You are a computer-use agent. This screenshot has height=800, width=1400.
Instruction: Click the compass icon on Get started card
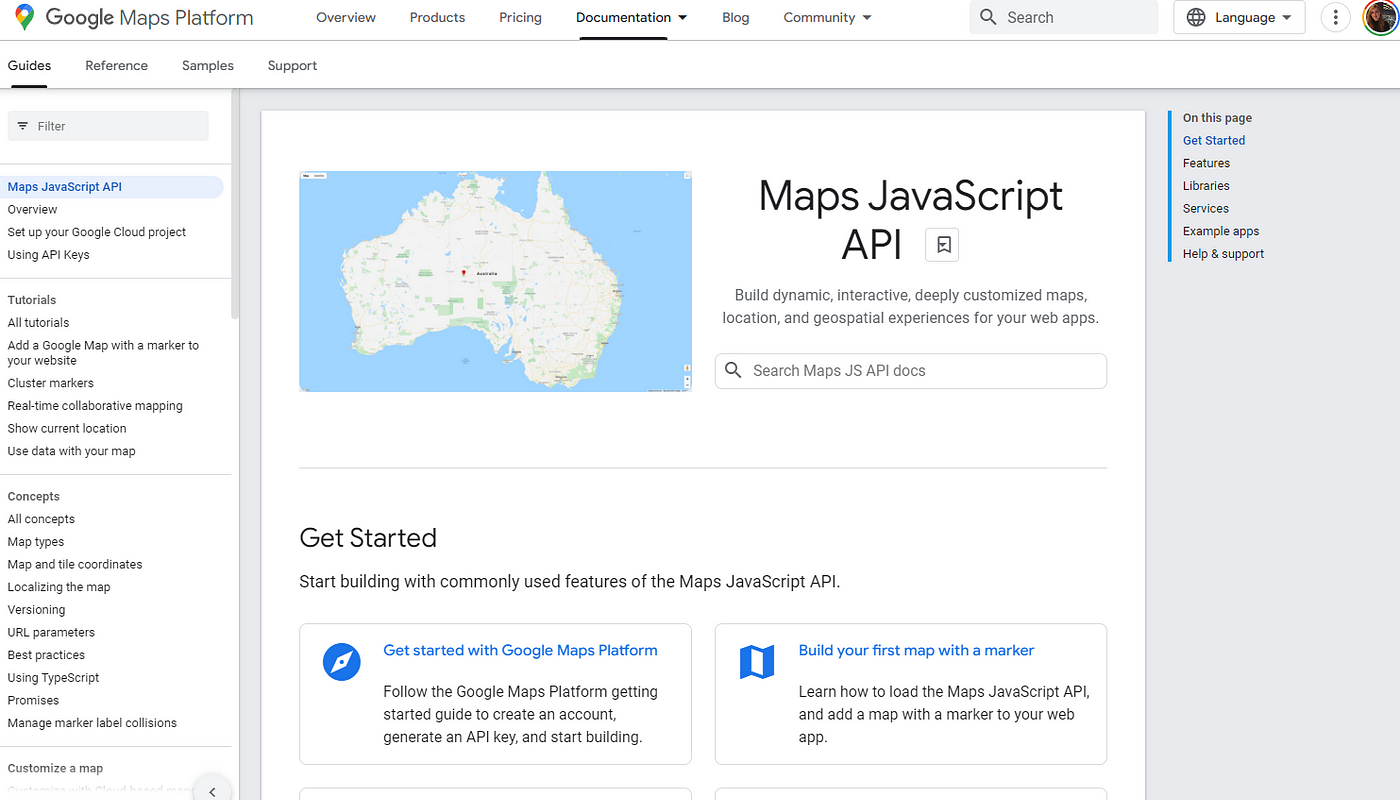(x=342, y=662)
